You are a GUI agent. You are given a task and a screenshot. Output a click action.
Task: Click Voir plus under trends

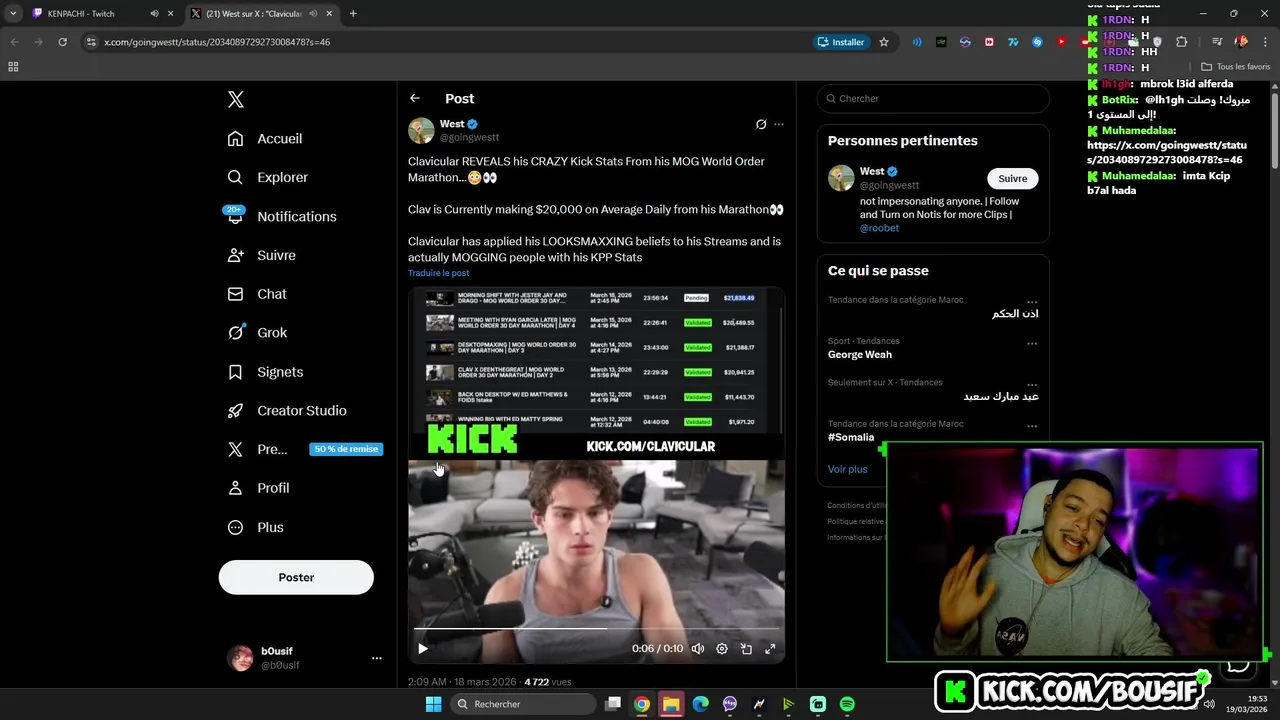(x=847, y=469)
